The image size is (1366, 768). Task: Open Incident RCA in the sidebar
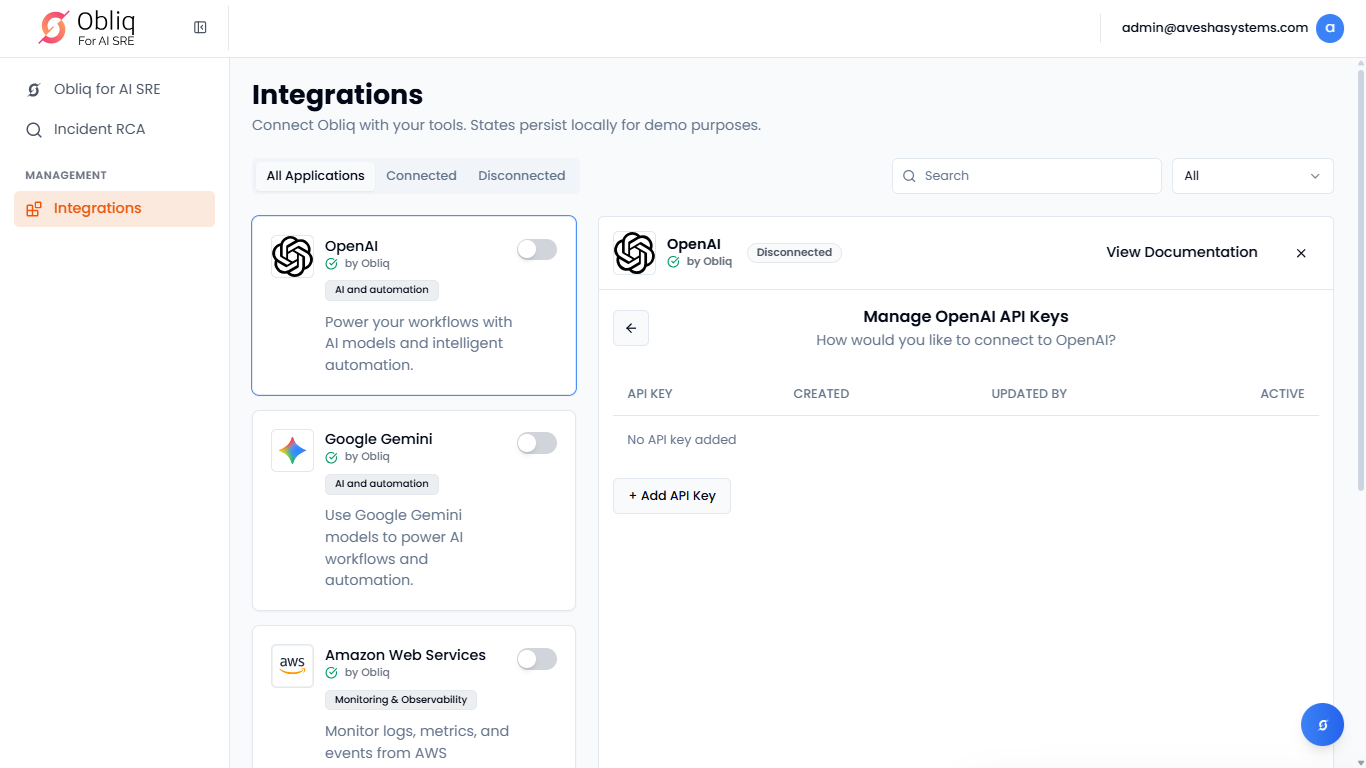click(99, 130)
